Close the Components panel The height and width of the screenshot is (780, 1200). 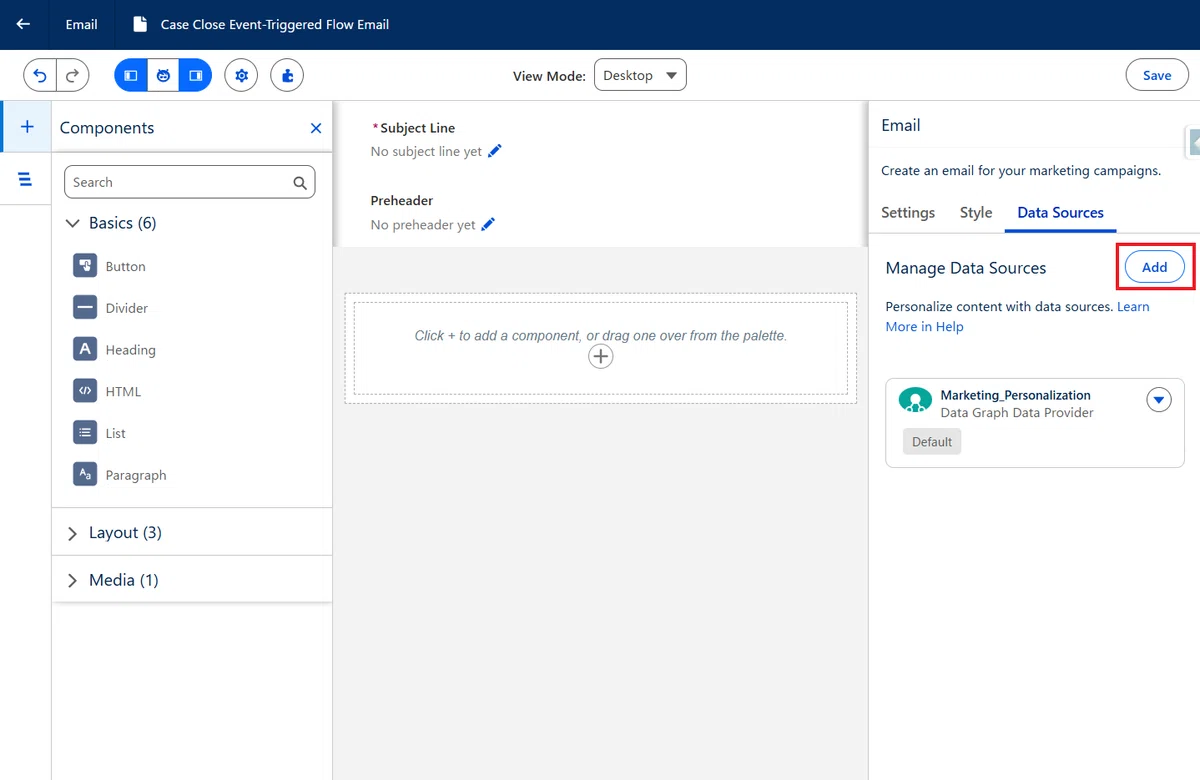[x=316, y=128]
